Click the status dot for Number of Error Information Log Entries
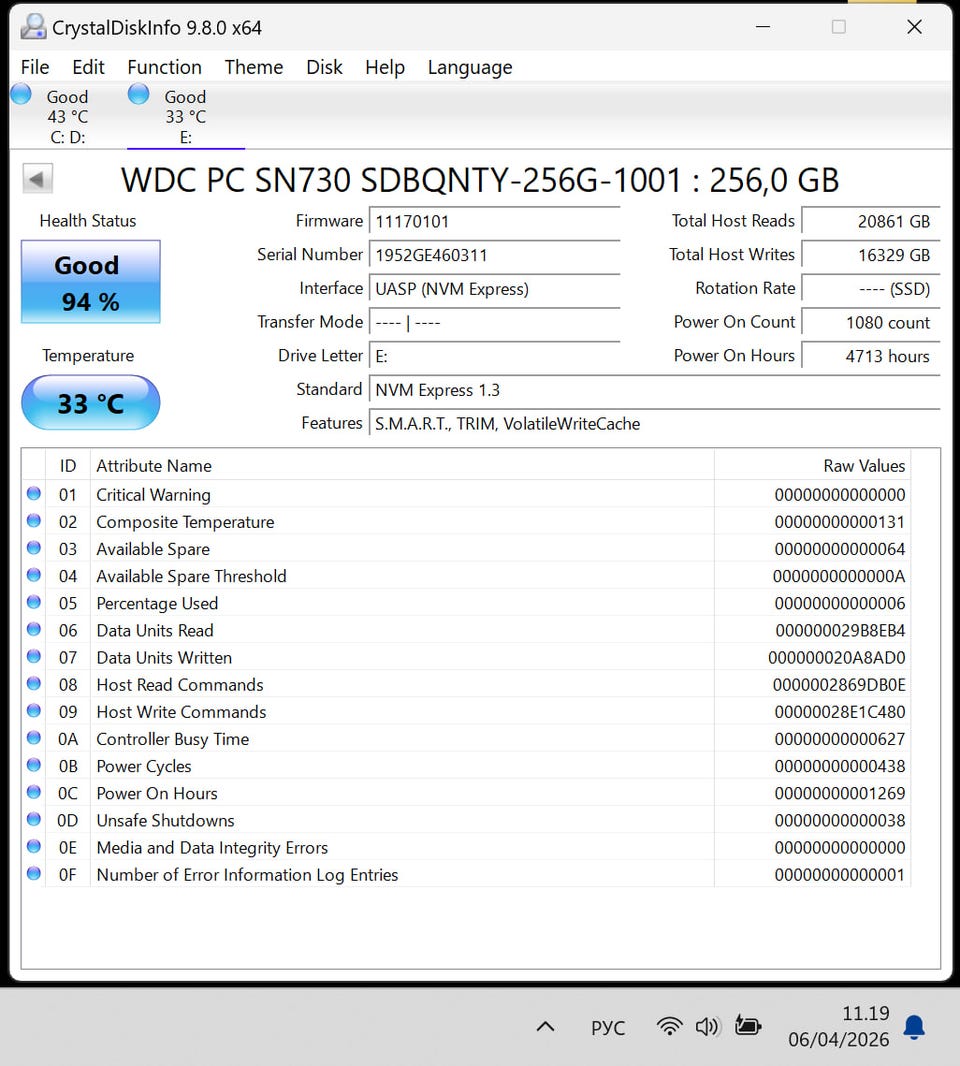960x1066 pixels. coord(33,874)
